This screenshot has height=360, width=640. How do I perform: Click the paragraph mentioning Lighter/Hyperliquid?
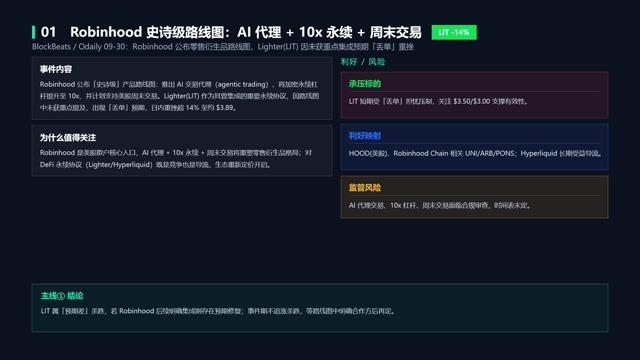176,158
